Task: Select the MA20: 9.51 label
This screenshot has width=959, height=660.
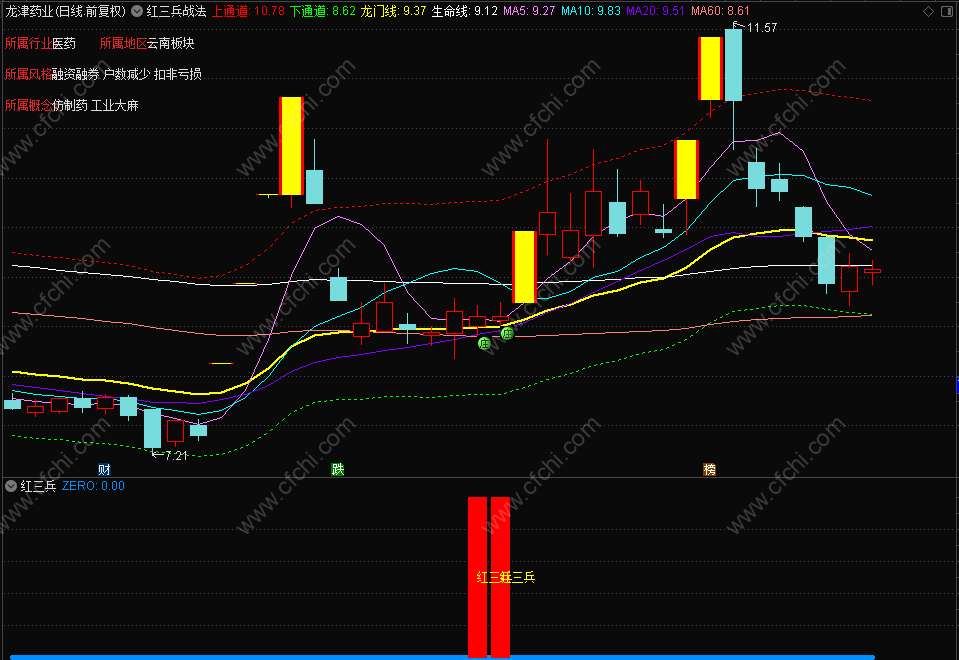Action: [656, 11]
